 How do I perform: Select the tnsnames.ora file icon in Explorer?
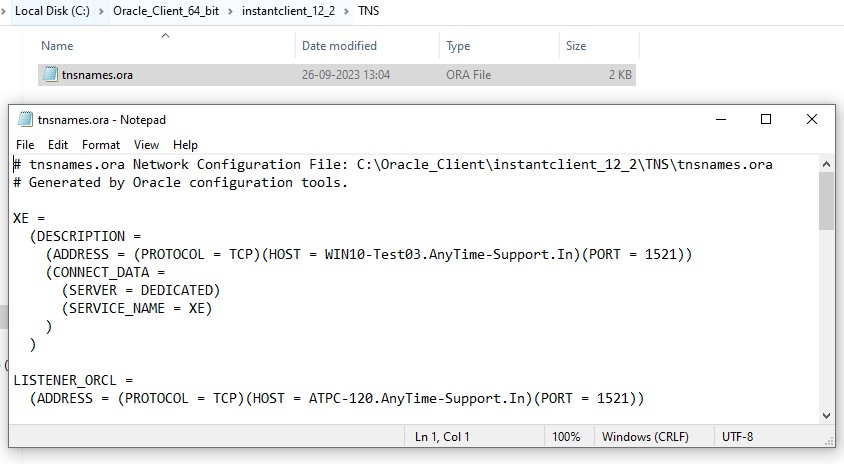point(50,75)
